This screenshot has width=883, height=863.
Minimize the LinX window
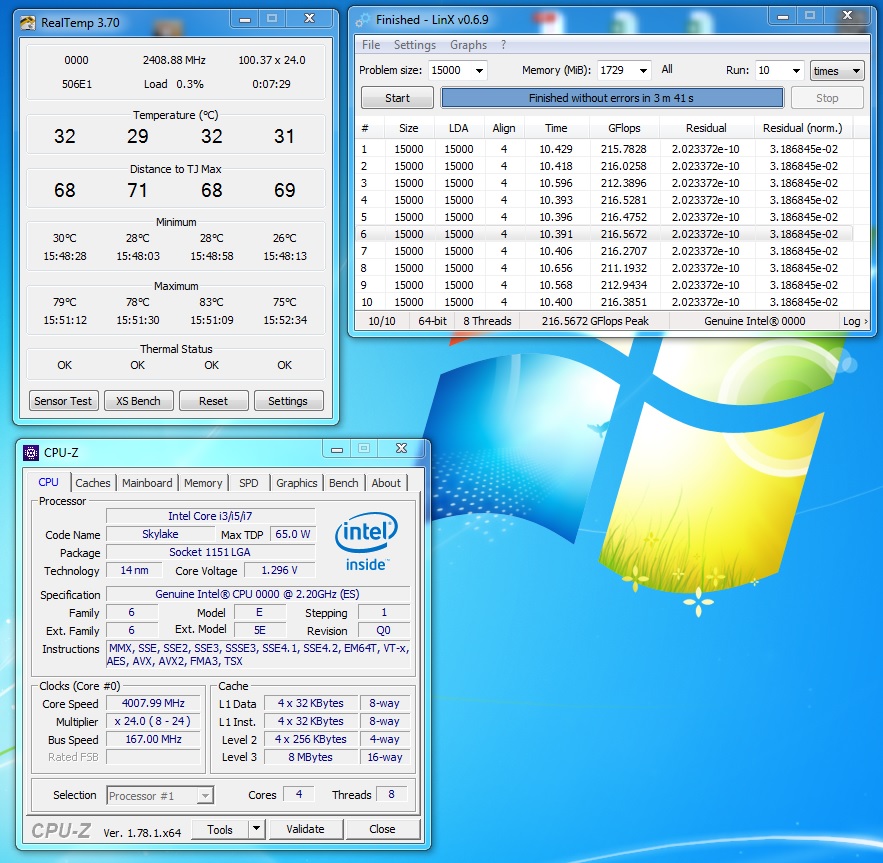click(x=783, y=17)
